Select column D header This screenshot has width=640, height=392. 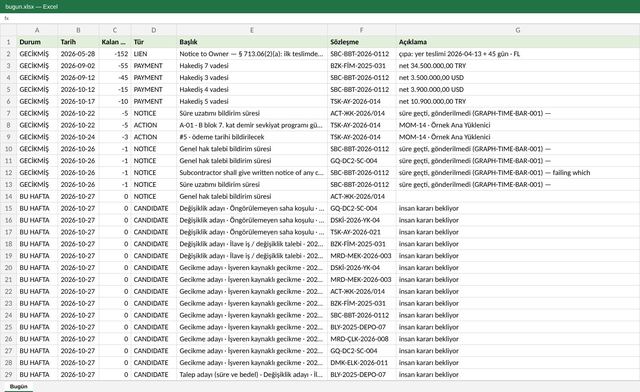click(154, 30)
